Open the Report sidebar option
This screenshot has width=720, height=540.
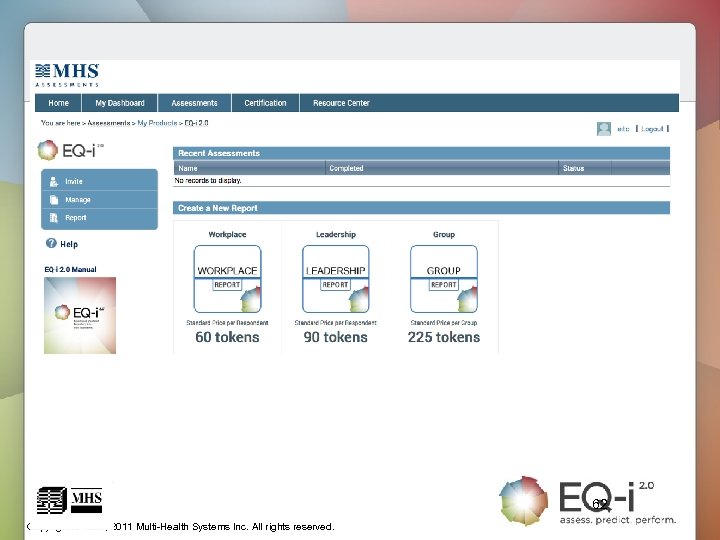click(x=99, y=218)
